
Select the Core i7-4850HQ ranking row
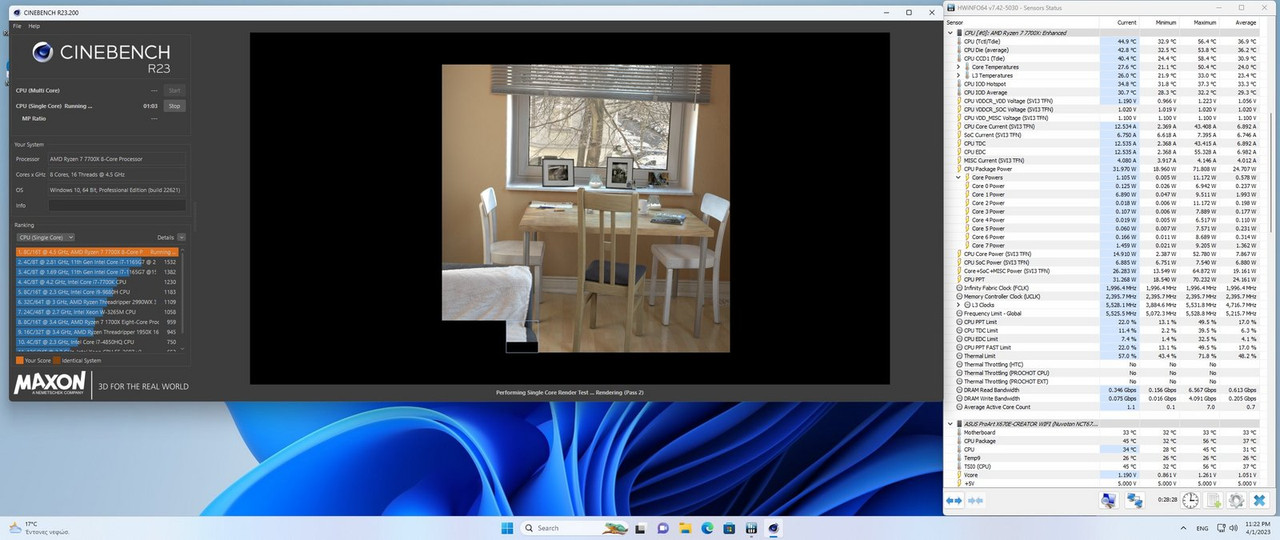click(98, 341)
